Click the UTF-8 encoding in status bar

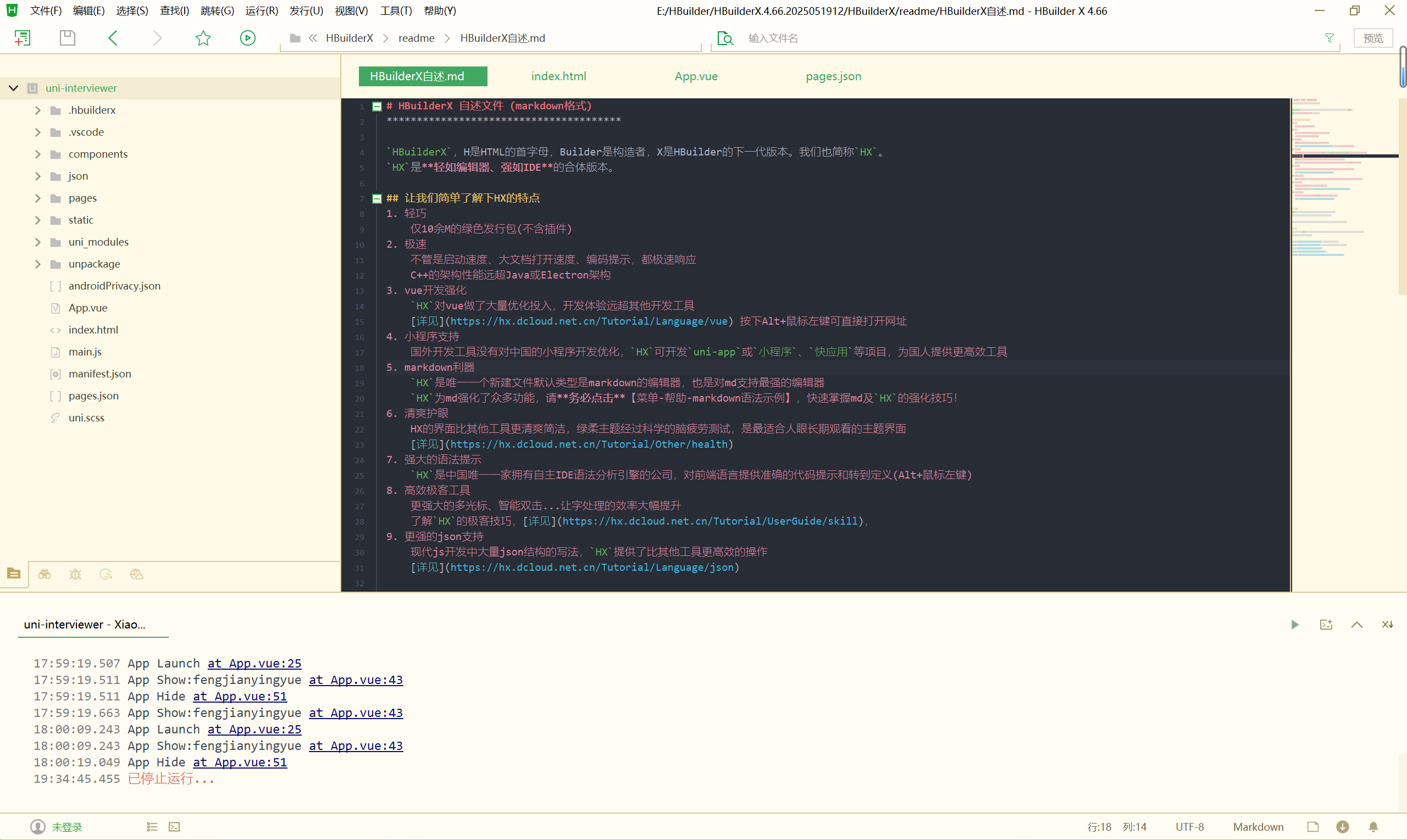1189,827
